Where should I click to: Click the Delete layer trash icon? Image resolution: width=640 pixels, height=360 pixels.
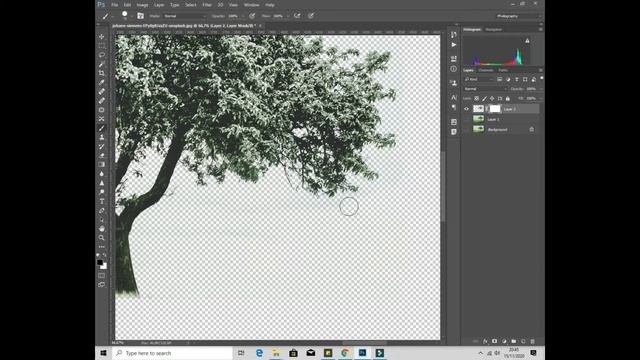tap(532, 341)
